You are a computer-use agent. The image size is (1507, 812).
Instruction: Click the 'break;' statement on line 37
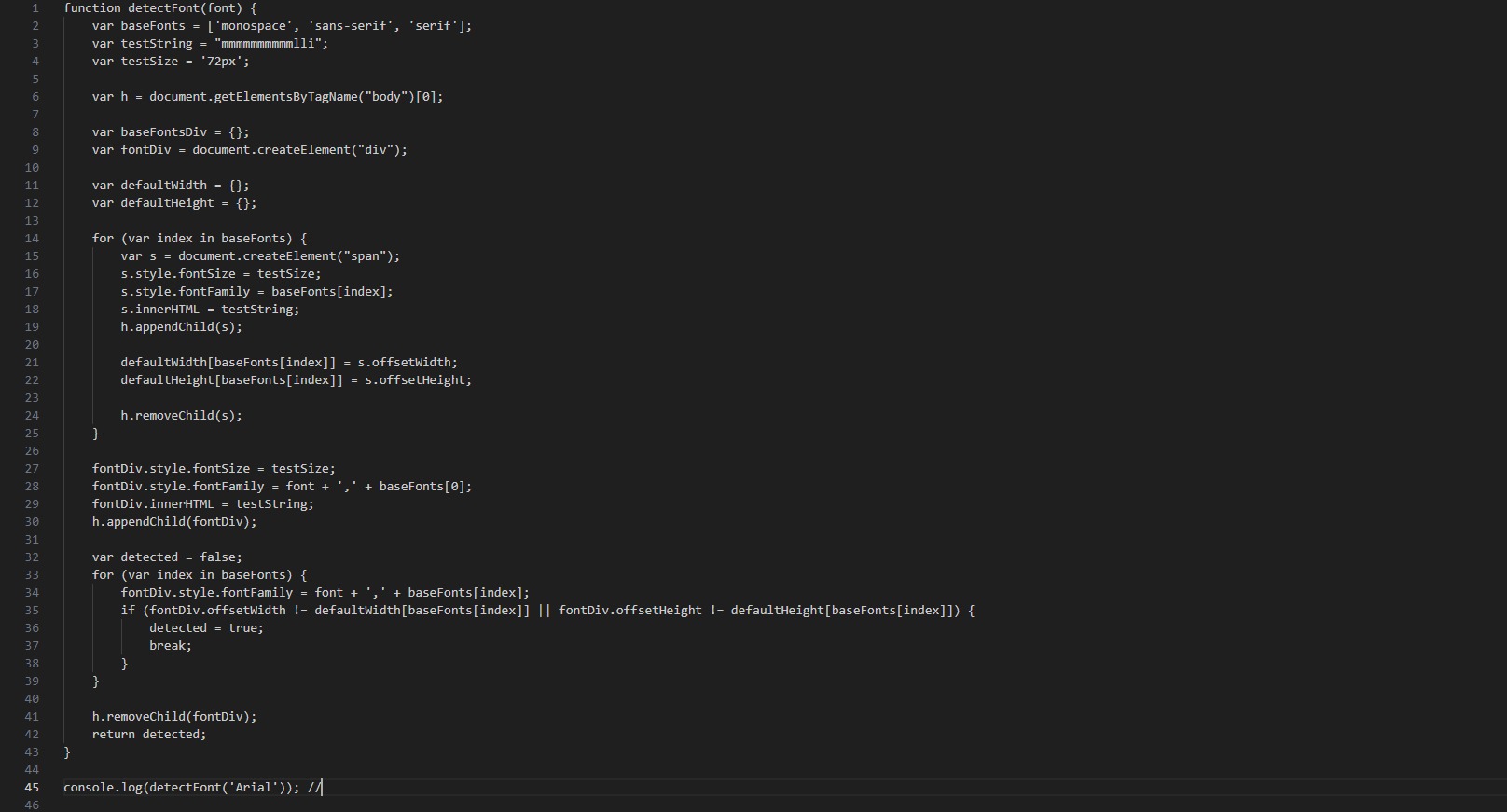click(171, 645)
